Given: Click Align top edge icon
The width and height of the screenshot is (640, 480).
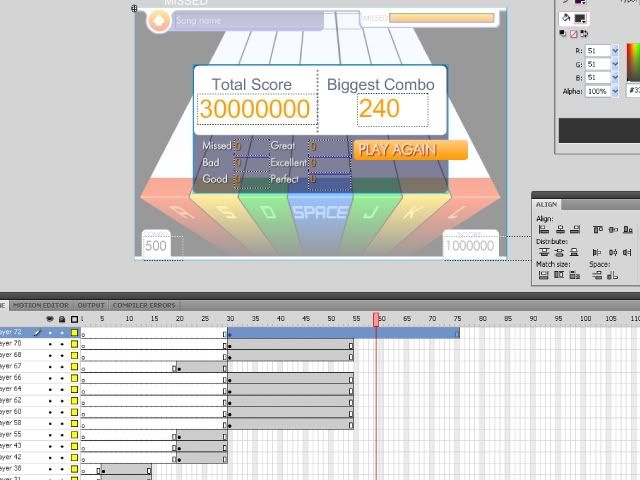Looking at the screenshot, I should pos(598,230).
